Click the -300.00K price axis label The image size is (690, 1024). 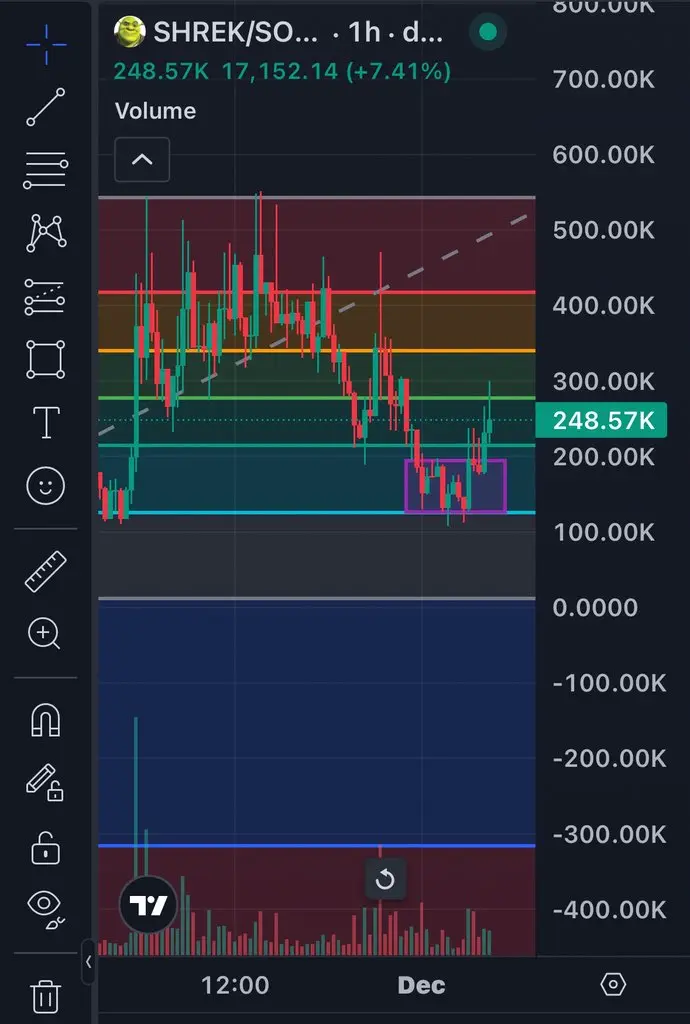610,835
